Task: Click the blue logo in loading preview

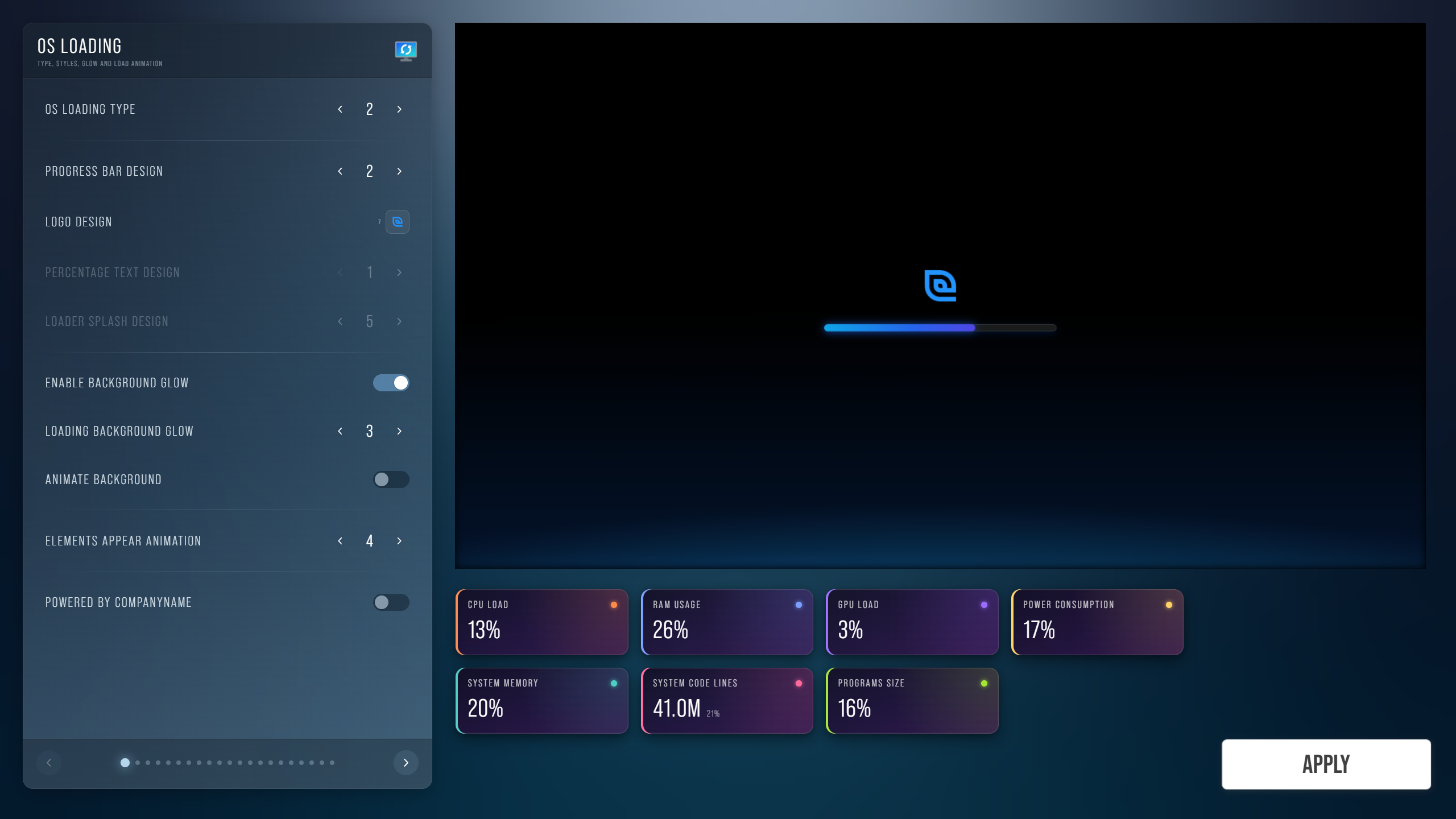Action: [940, 286]
